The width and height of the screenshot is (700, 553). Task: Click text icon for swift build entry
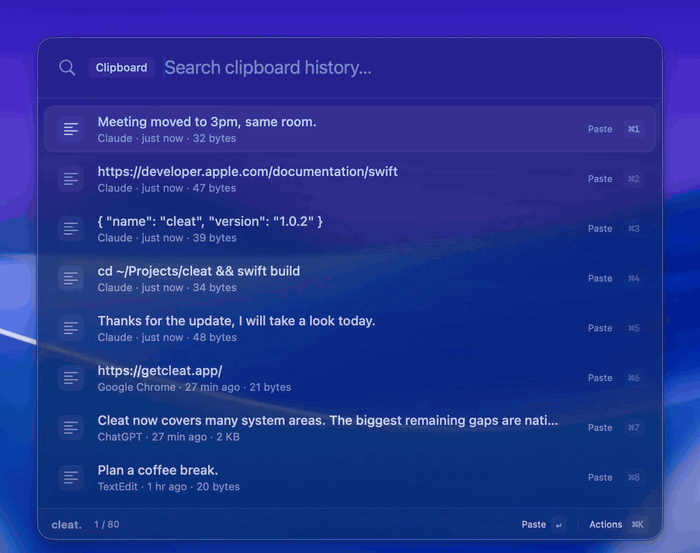coord(71,279)
